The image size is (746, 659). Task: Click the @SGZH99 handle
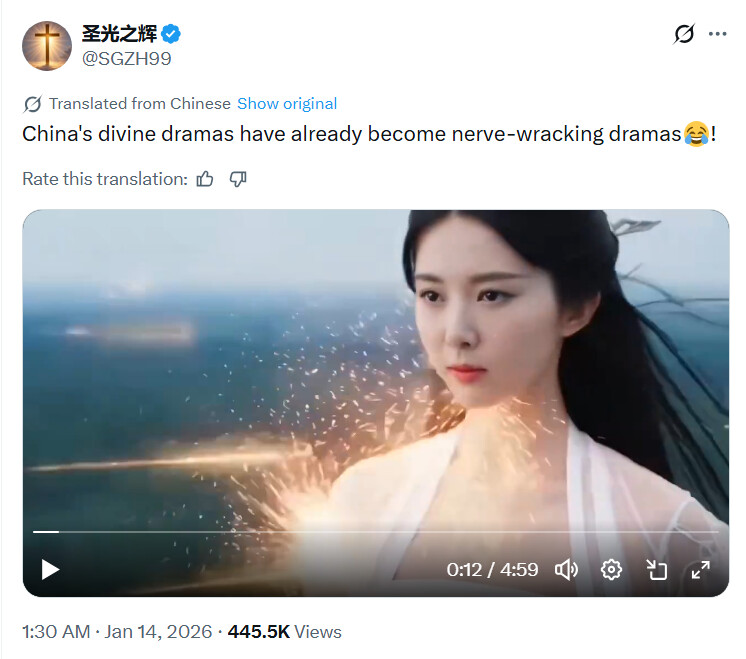127,59
